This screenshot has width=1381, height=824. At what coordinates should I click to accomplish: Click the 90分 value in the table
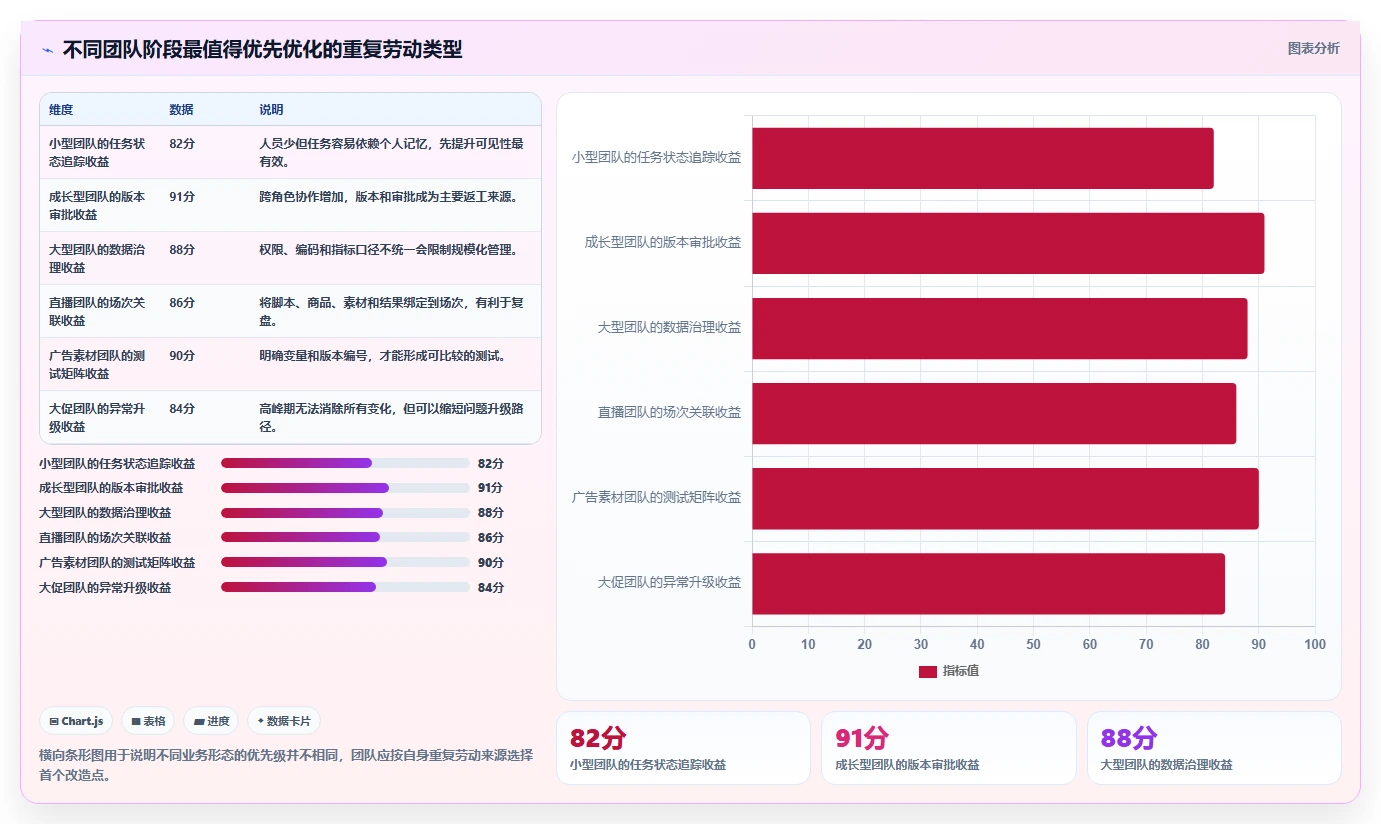[x=182, y=355]
